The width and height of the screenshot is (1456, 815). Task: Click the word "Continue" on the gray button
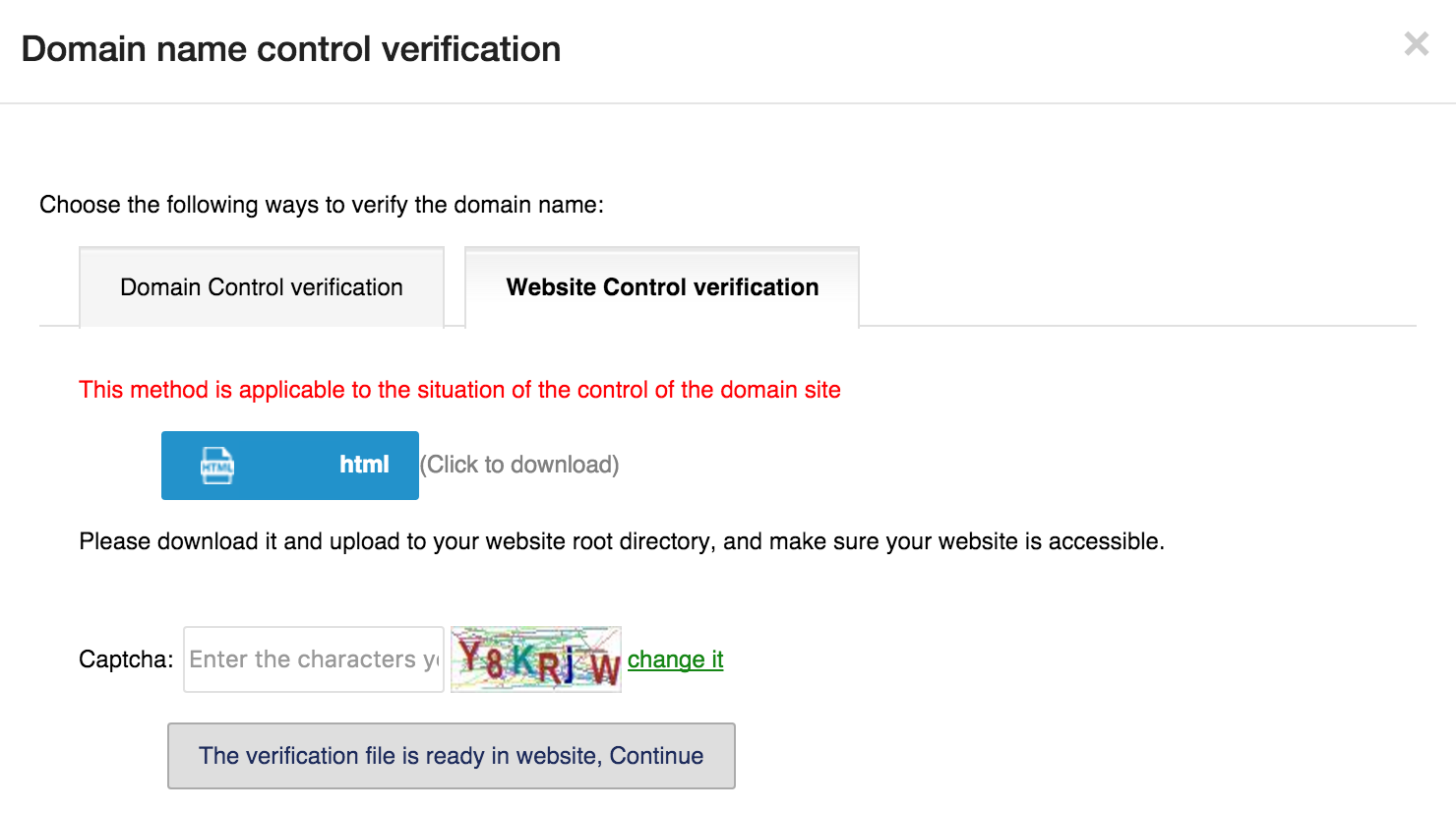click(x=656, y=756)
